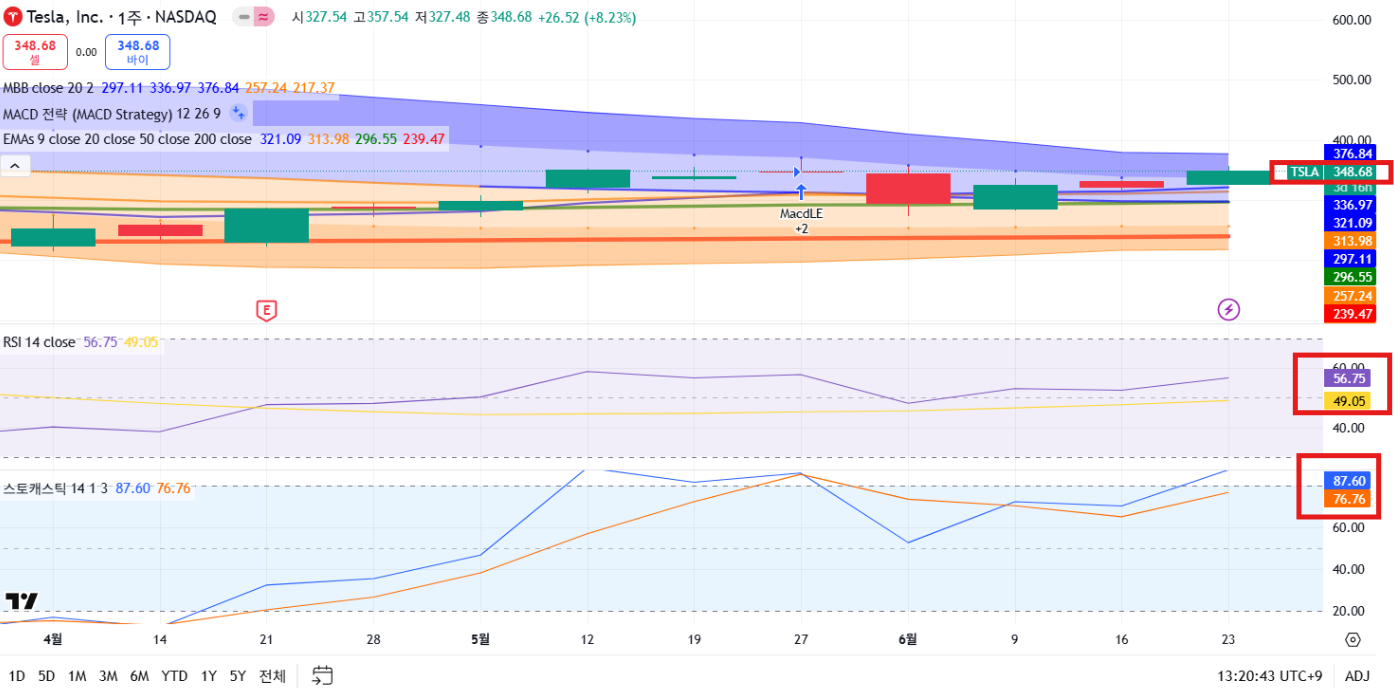This screenshot has height=692, width=1394.
Task: Open chart scale settings gear icon
Action: [x=1353, y=639]
